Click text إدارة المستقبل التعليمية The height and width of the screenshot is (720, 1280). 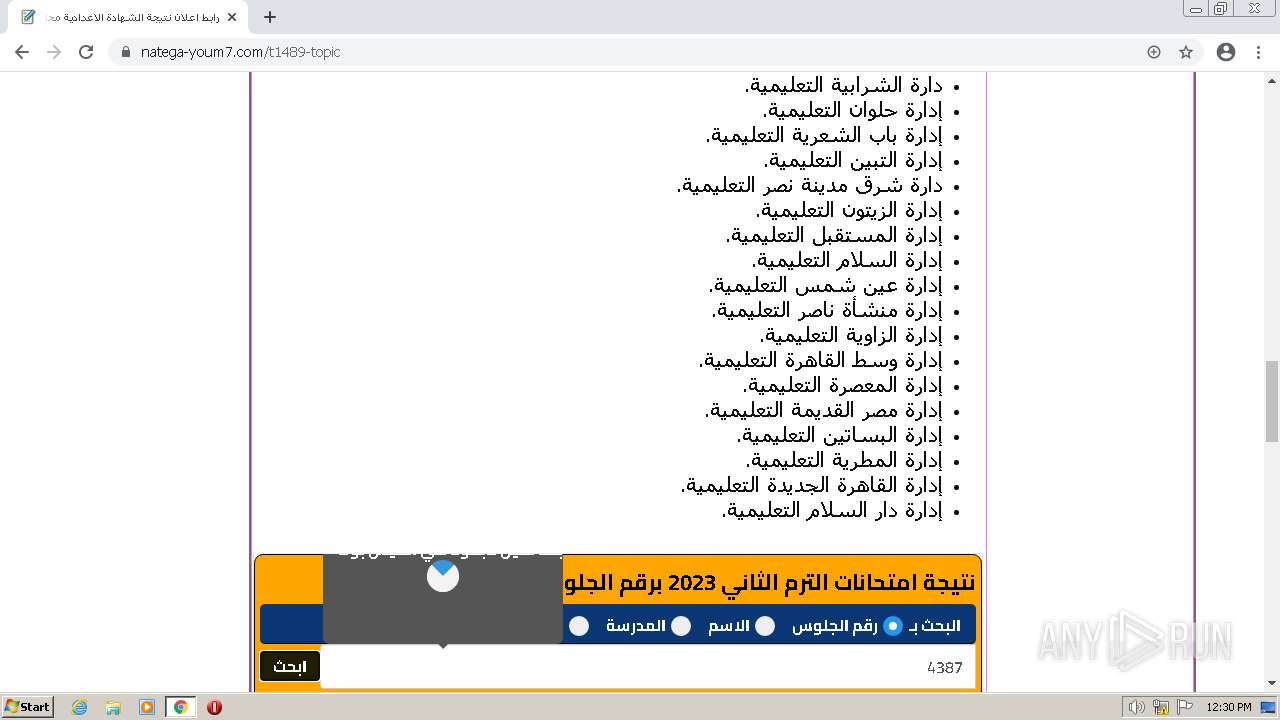834,235
